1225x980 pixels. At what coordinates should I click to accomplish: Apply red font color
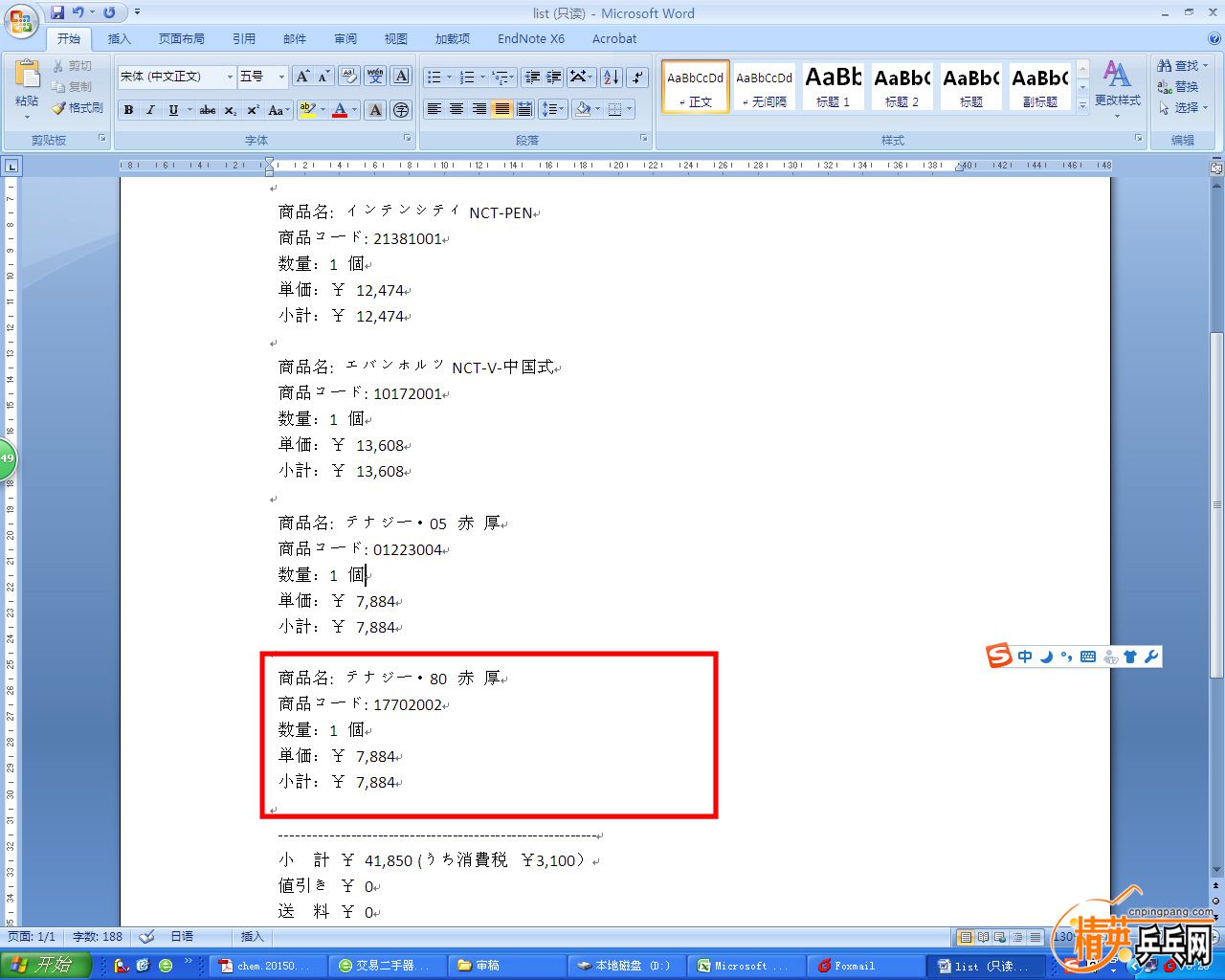tap(339, 110)
